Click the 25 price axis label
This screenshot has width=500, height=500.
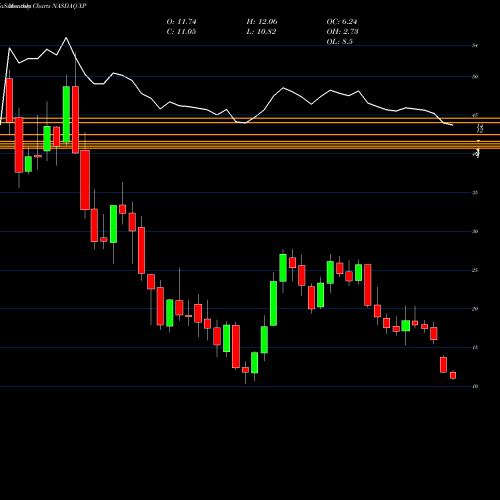(475, 270)
